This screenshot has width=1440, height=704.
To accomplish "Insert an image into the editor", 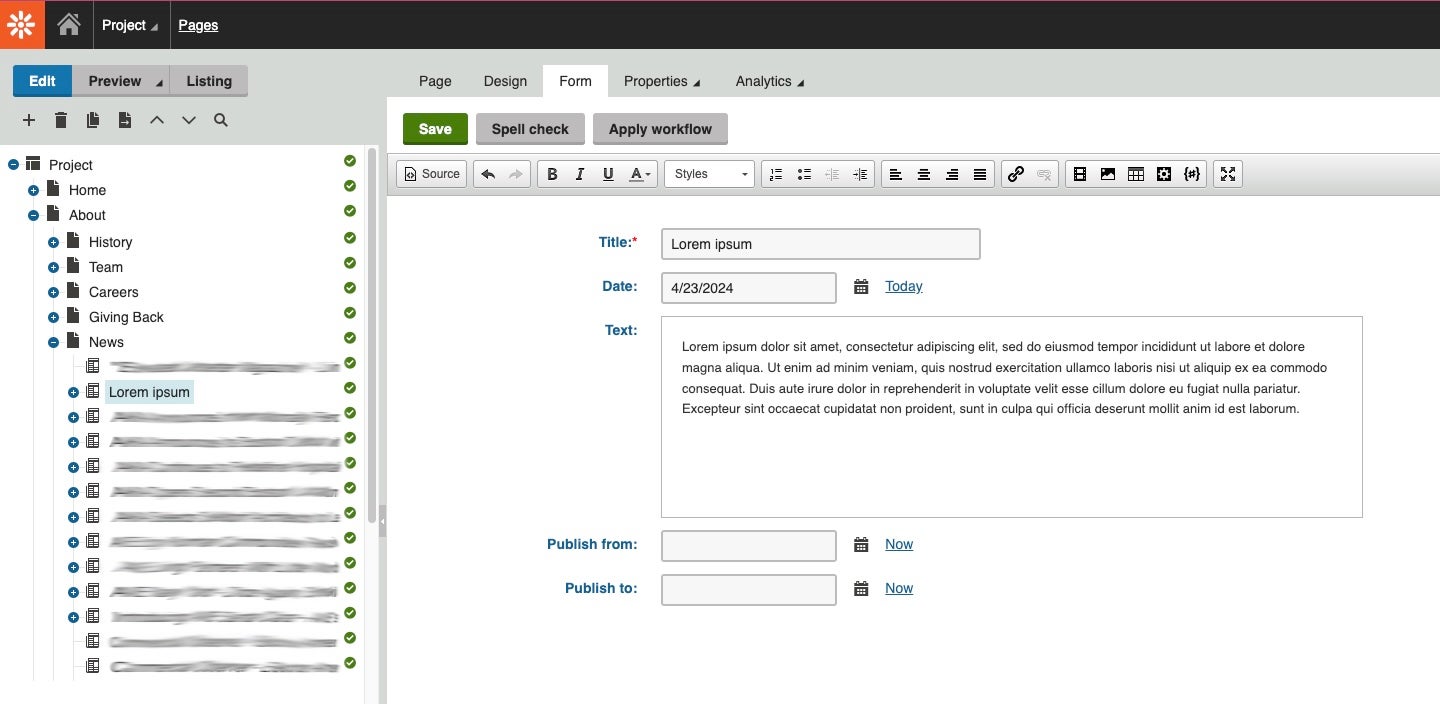I will point(1108,174).
